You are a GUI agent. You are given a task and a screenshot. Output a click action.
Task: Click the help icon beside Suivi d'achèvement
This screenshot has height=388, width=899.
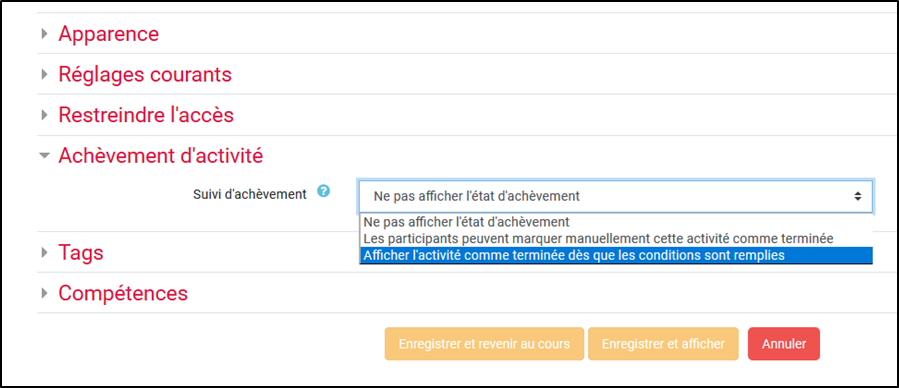pyautogui.click(x=323, y=191)
